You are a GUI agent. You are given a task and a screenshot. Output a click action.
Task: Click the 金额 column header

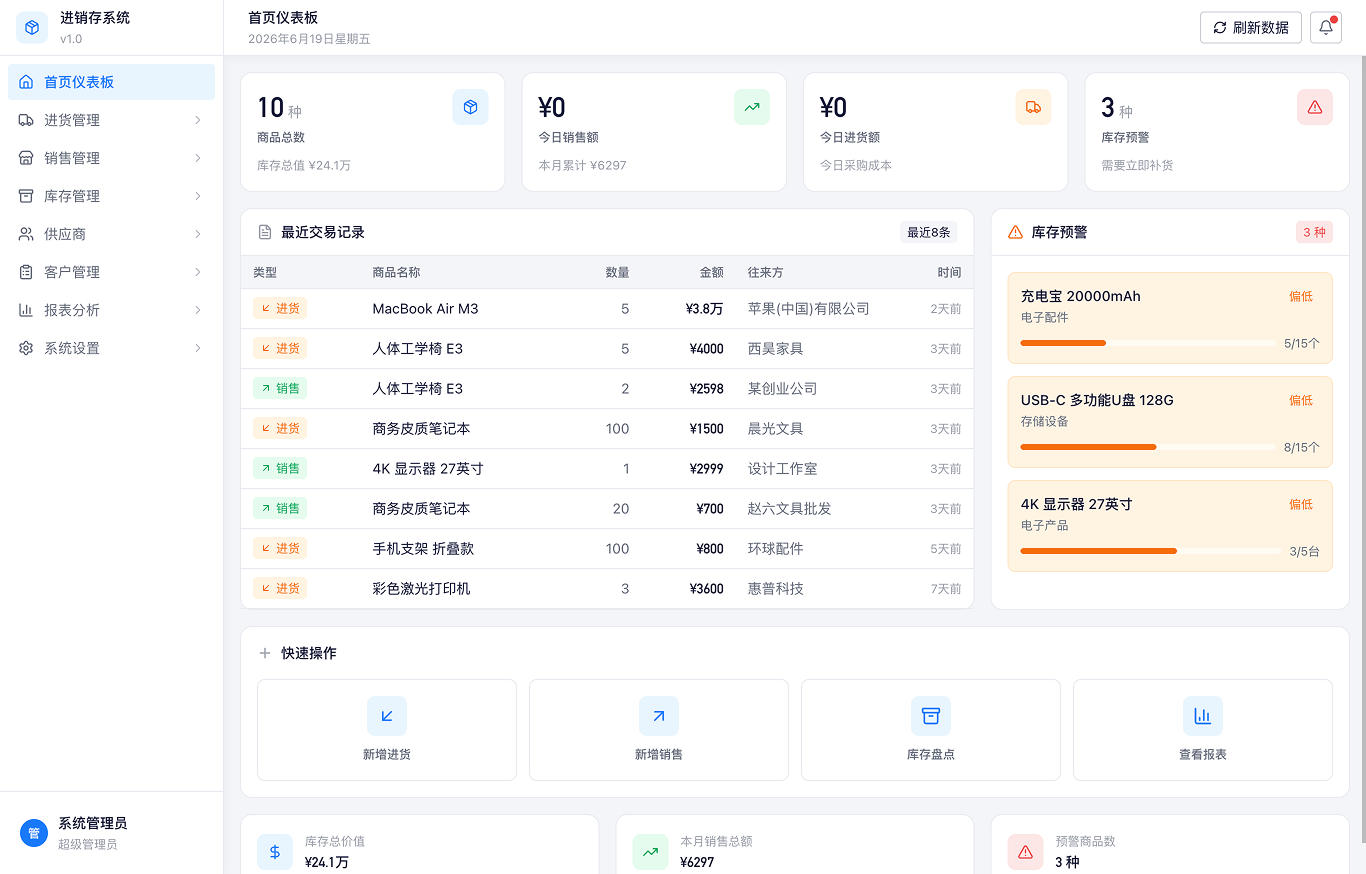[711, 272]
